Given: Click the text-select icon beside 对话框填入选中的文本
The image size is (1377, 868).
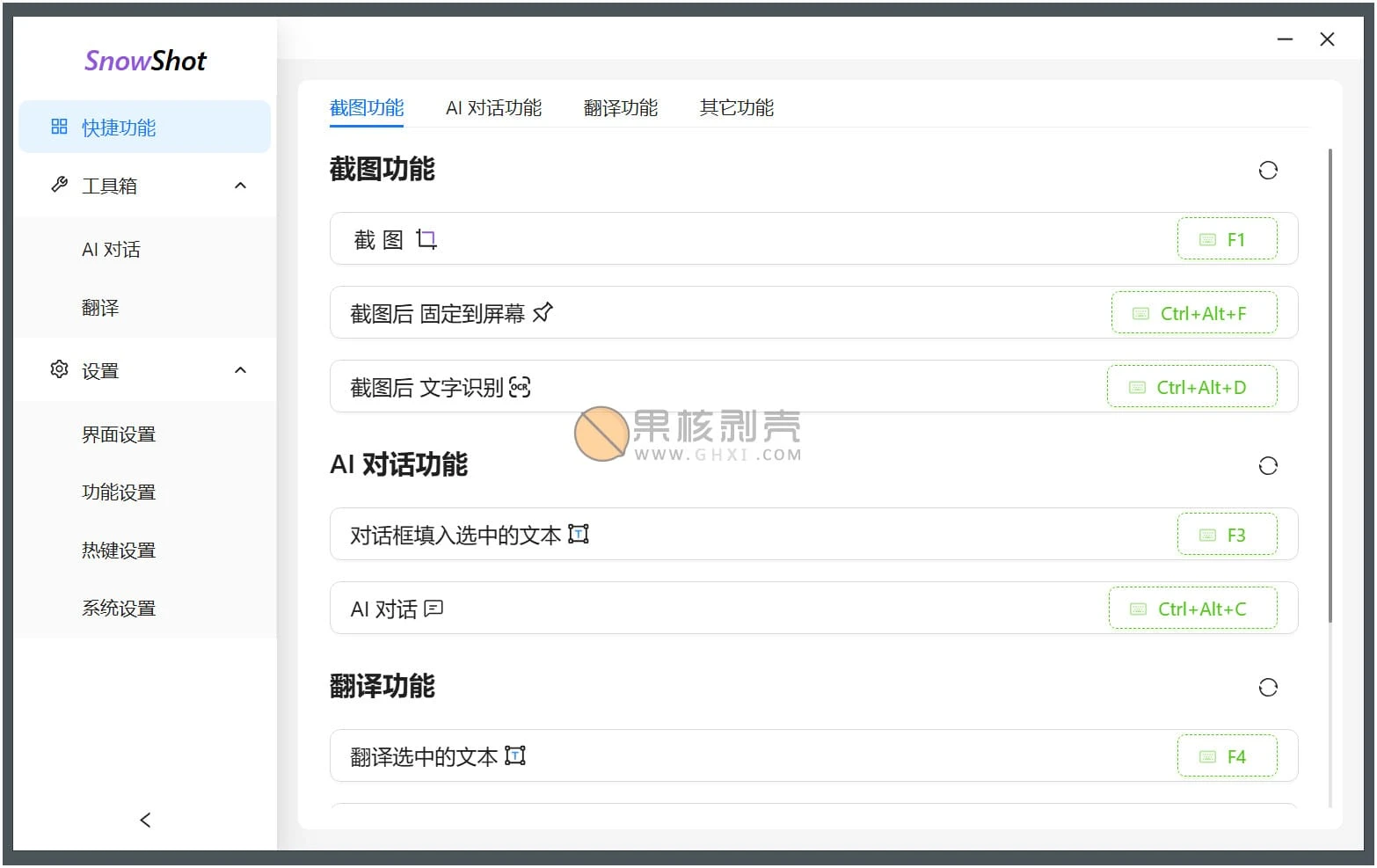Looking at the screenshot, I should tap(579, 534).
